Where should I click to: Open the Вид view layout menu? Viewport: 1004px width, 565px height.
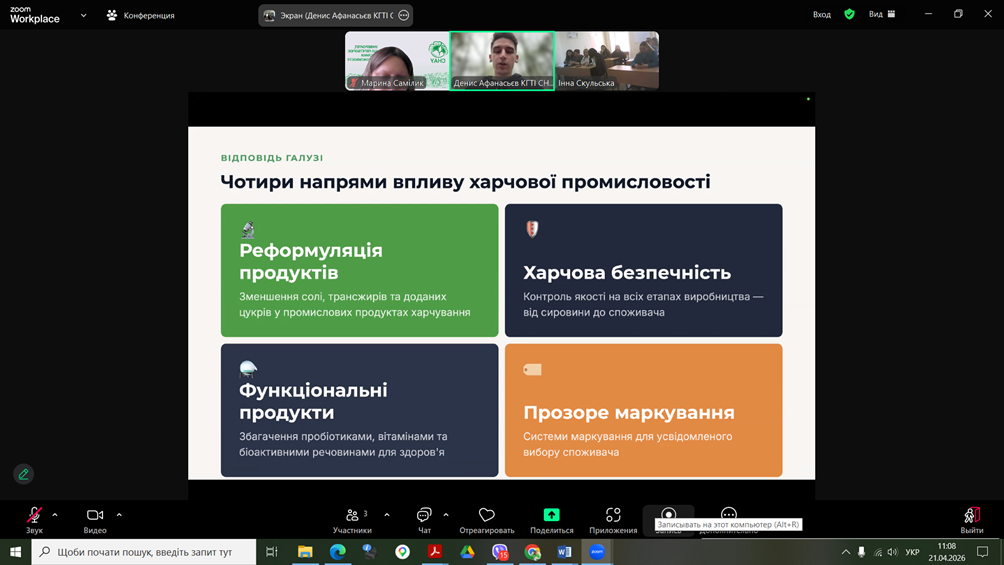pyautogui.click(x=881, y=15)
